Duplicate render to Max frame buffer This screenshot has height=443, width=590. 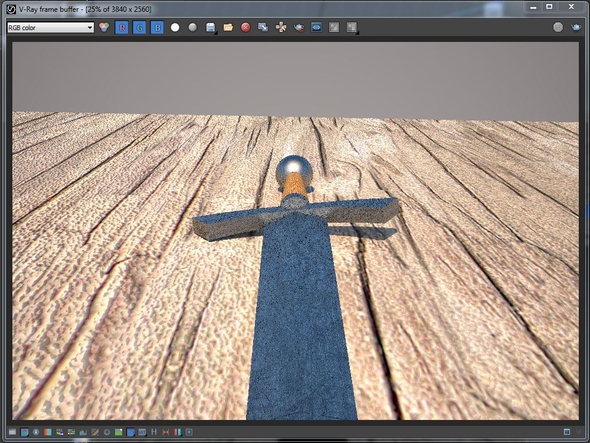pos(263,27)
